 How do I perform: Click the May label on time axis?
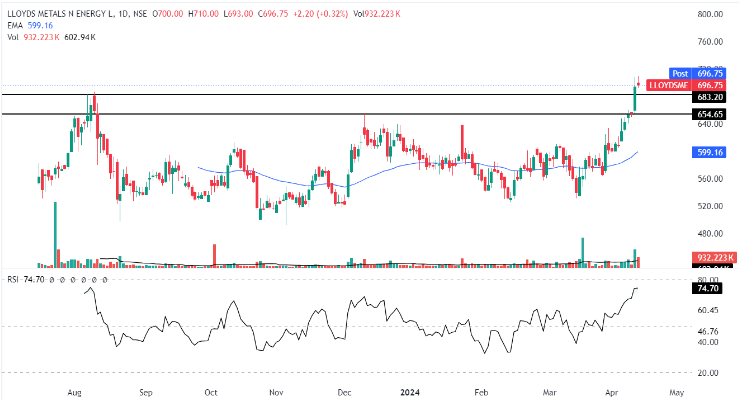click(x=675, y=394)
